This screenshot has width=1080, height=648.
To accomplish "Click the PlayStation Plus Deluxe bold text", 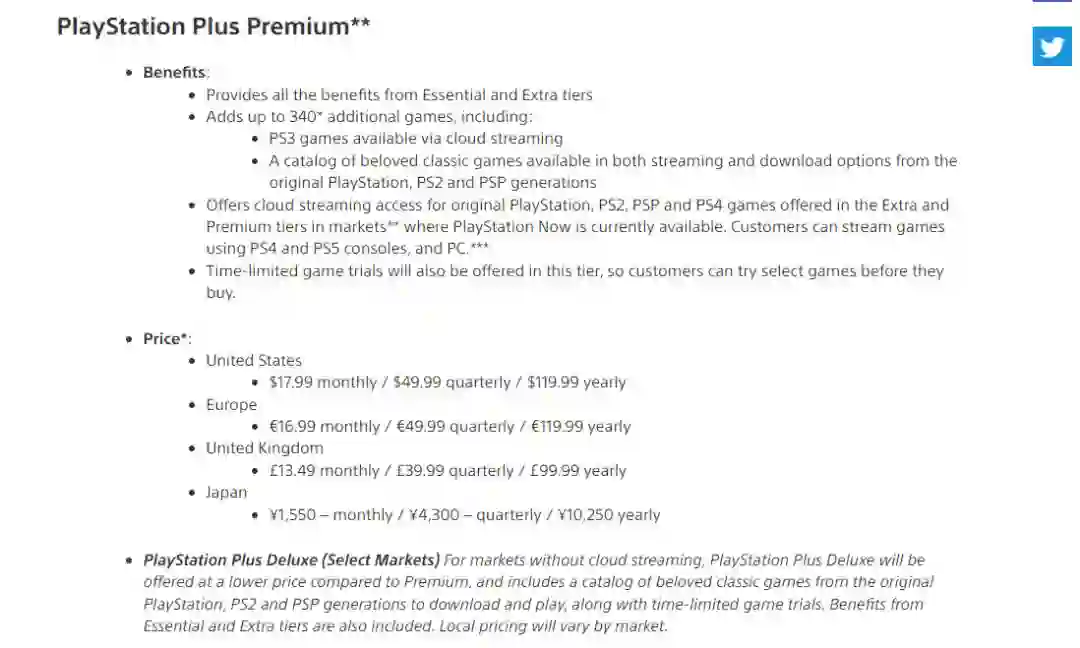I will click(291, 560).
